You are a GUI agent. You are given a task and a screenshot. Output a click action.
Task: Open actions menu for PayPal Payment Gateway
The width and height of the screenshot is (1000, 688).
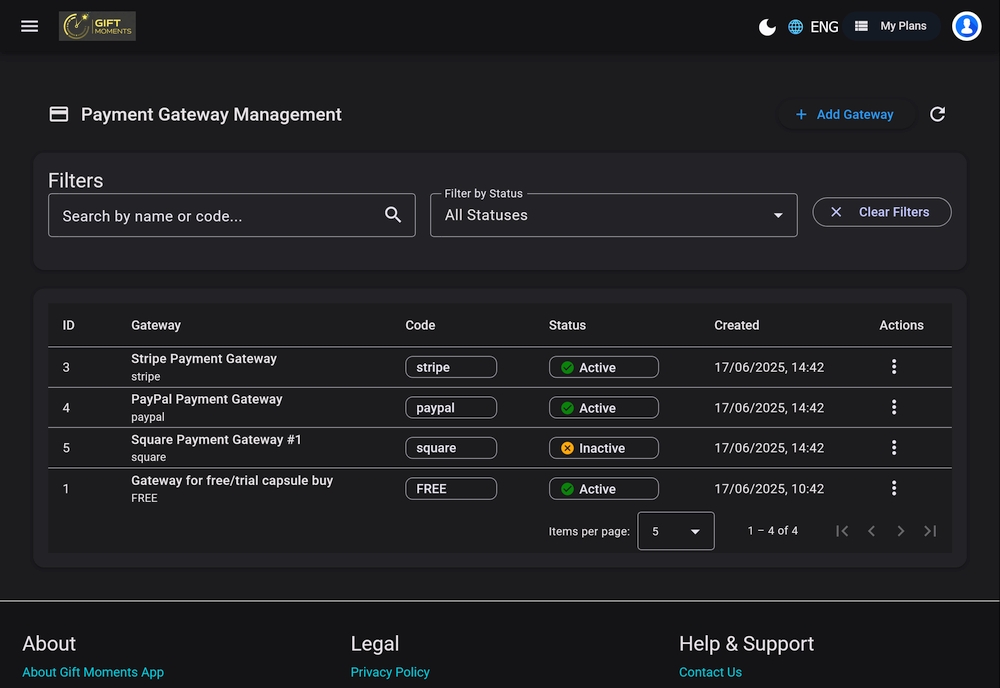pyautogui.click(x=894, y=408)
